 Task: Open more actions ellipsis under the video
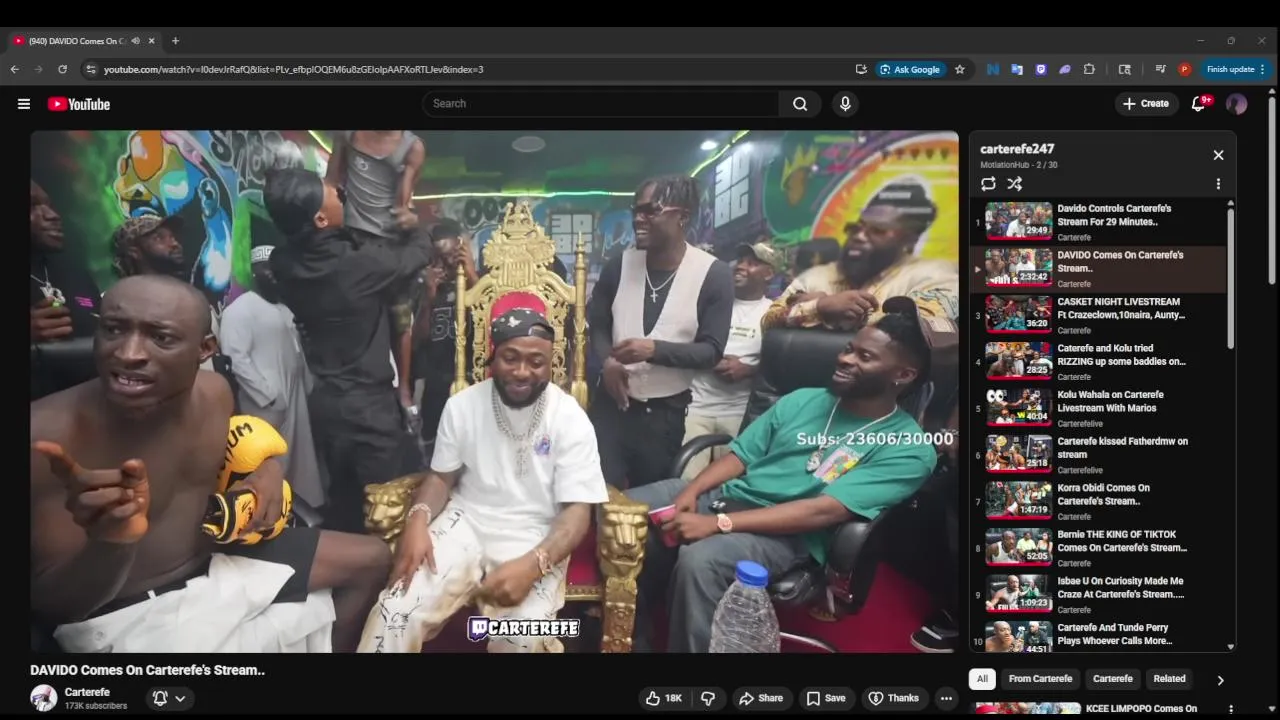pos(946,698)
